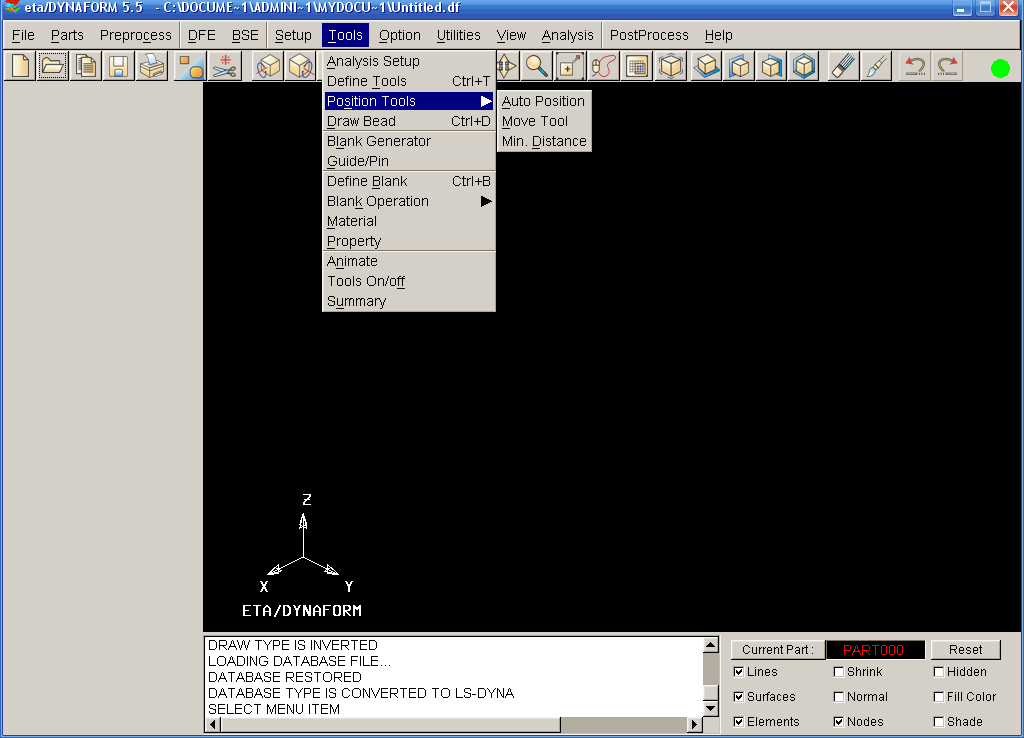The height and width of the screenshot is (738, 1024).
Task: Expand the Blank Operation submenu arrow
Action: coord(486,201)
